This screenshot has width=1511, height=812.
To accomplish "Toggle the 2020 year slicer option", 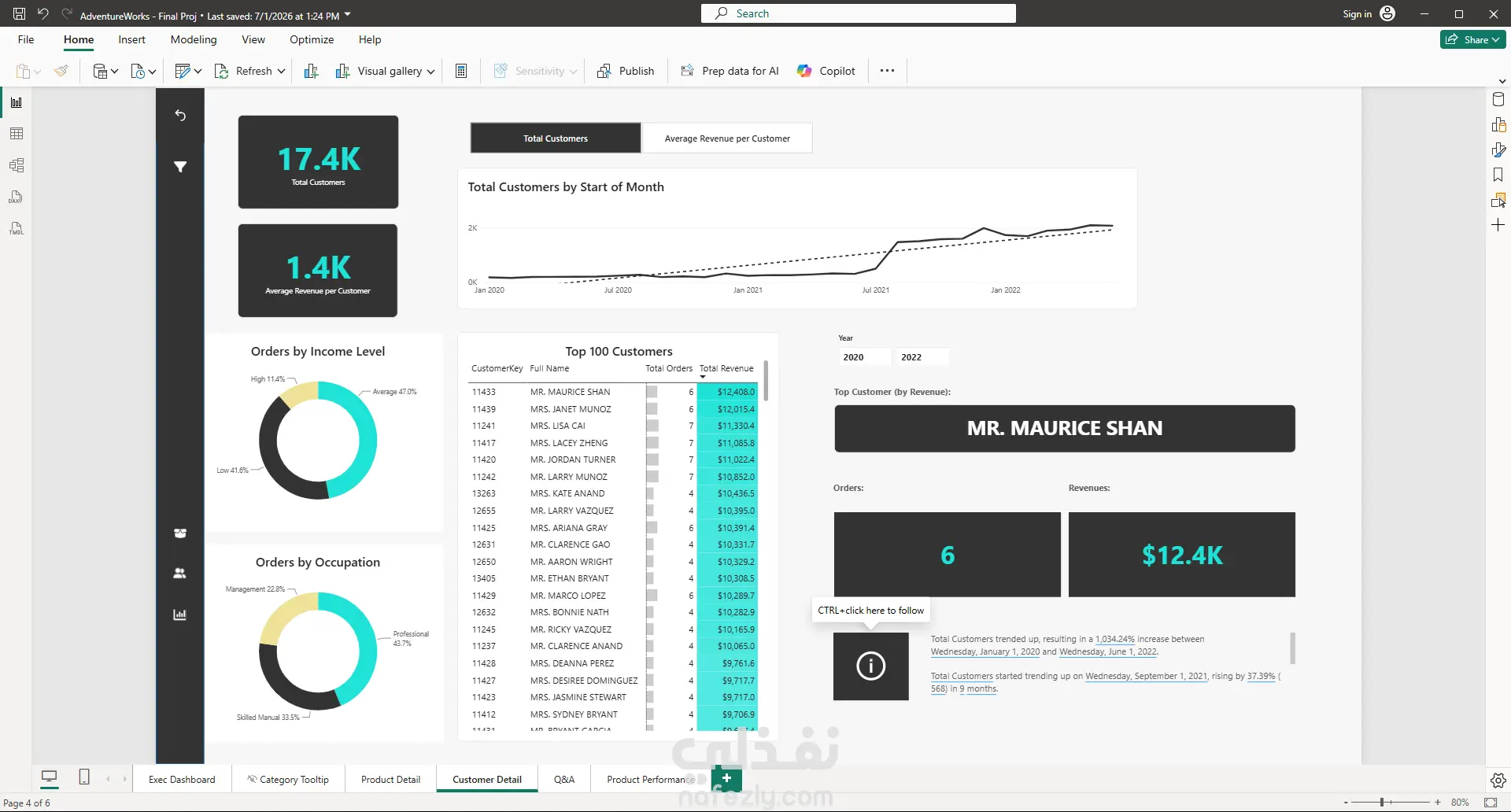I will [x=863, y=357].
